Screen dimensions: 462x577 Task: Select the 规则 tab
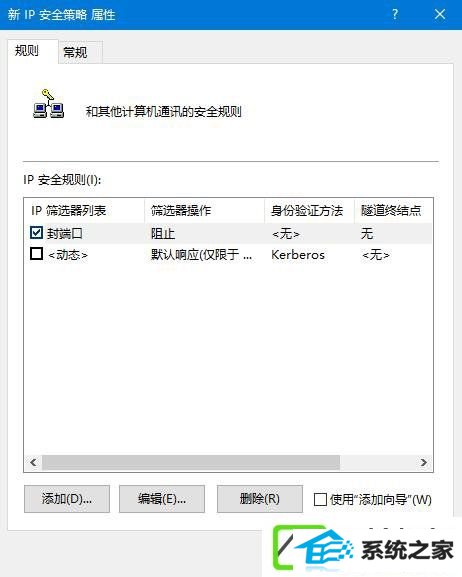pyautogui.click(x=27, y=51)
